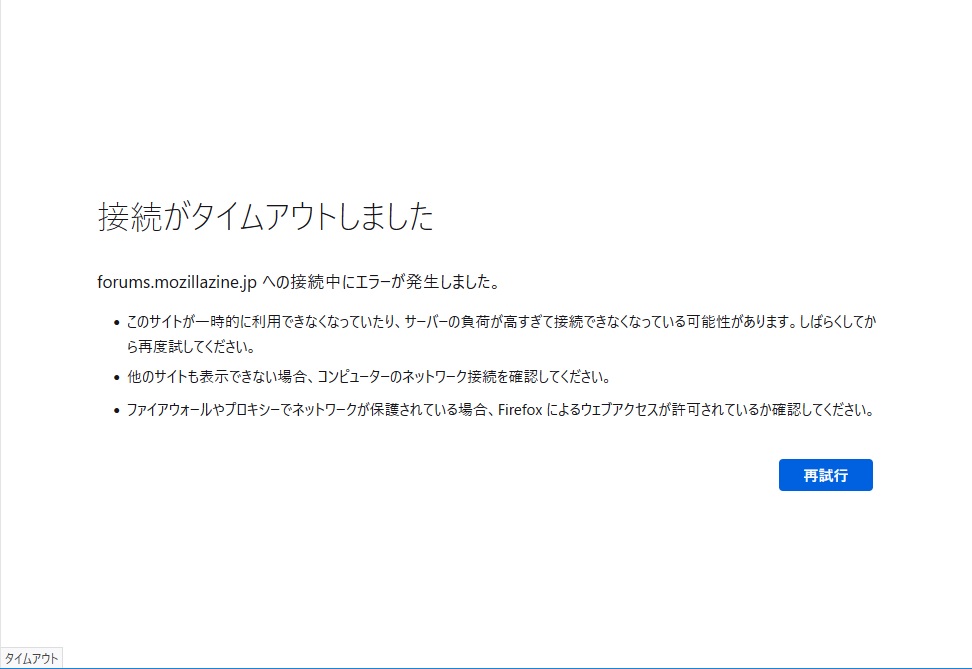Image resolution: width=972 pixels, height=669 pixels.
Task: Click the second bullet starting with 他のサイトも
Action: point(367,378)
